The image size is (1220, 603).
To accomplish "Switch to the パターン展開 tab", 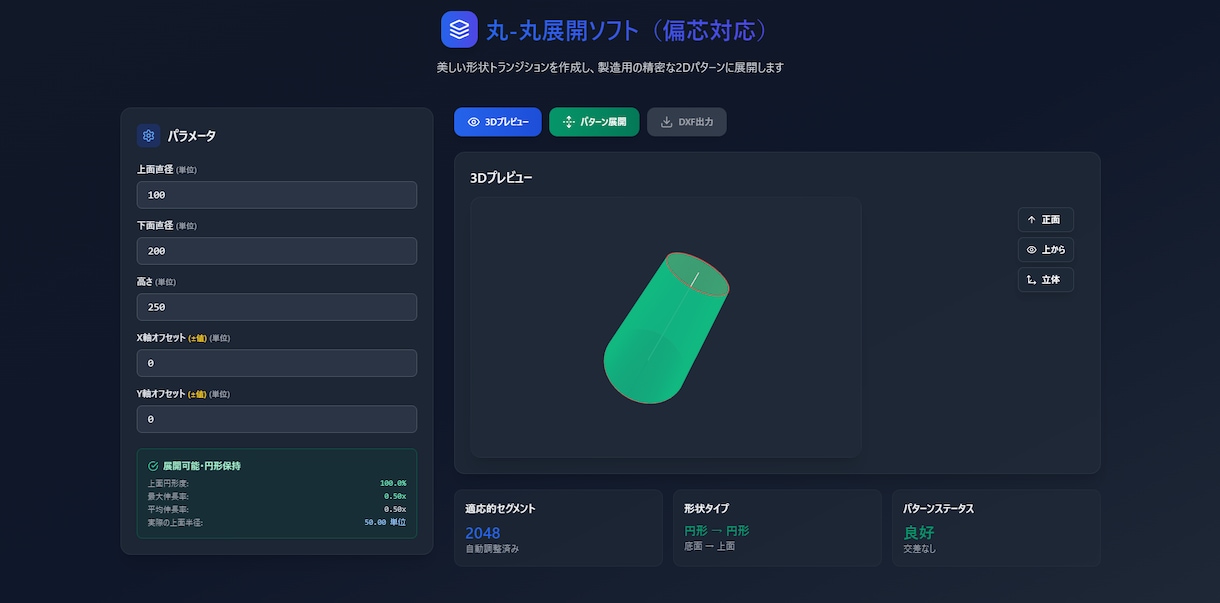I will click(594, 122).
